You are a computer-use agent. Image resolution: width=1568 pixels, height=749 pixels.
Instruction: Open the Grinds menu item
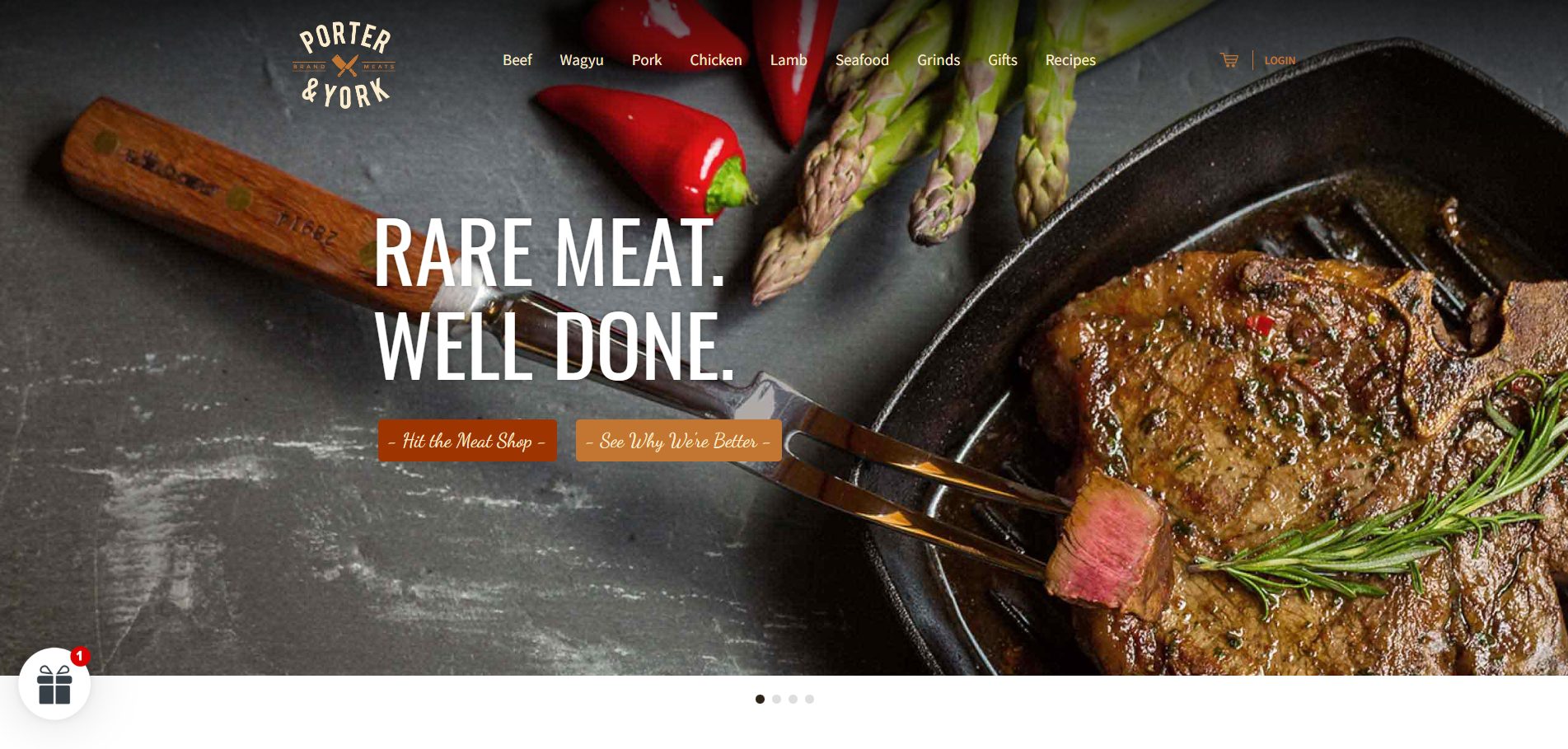(x=938, y=60)
